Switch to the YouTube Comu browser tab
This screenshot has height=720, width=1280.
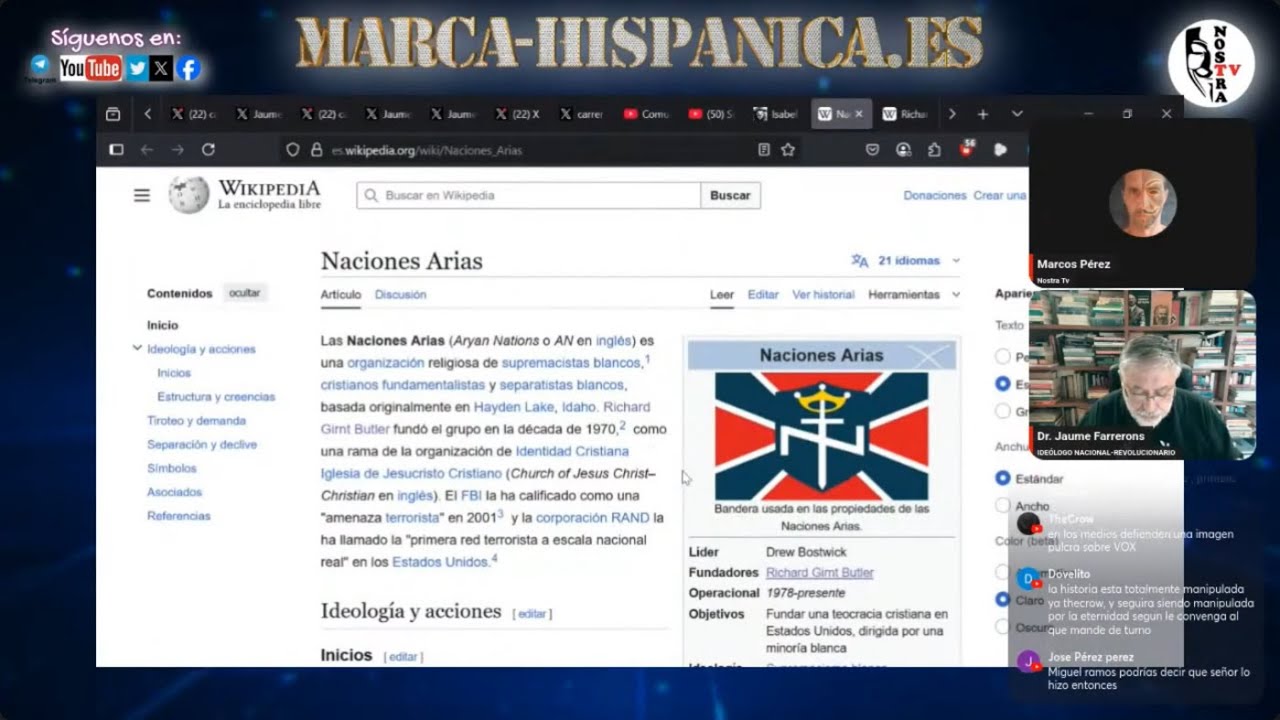pyautogui.click(x=646, y=114)
